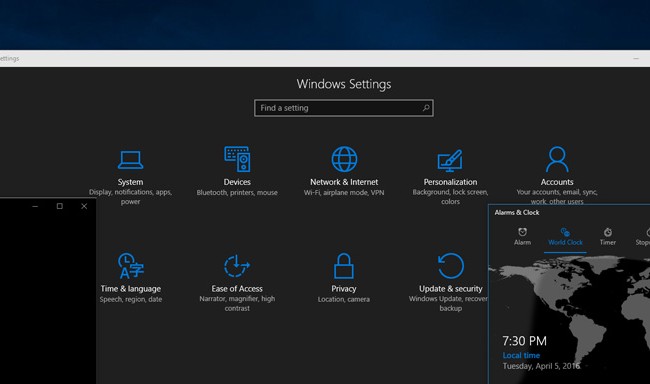Open Time & language clock icon
This screenshot has width=650, height=384.
(x=131, y=266)
